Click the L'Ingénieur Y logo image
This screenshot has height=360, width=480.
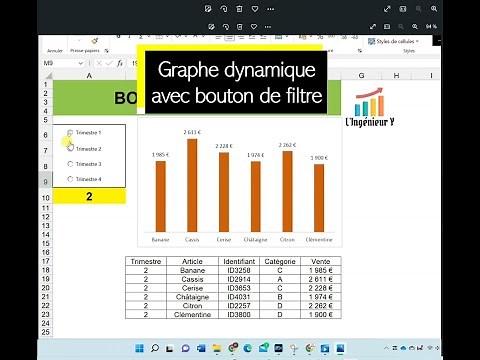[x=370, y=107]
